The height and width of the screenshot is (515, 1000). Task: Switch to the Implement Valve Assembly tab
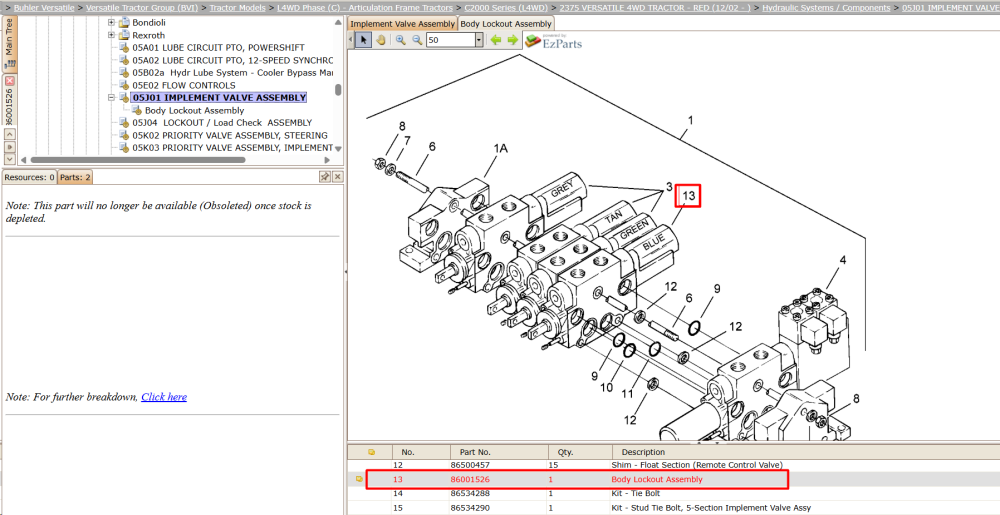pos(402,24)
